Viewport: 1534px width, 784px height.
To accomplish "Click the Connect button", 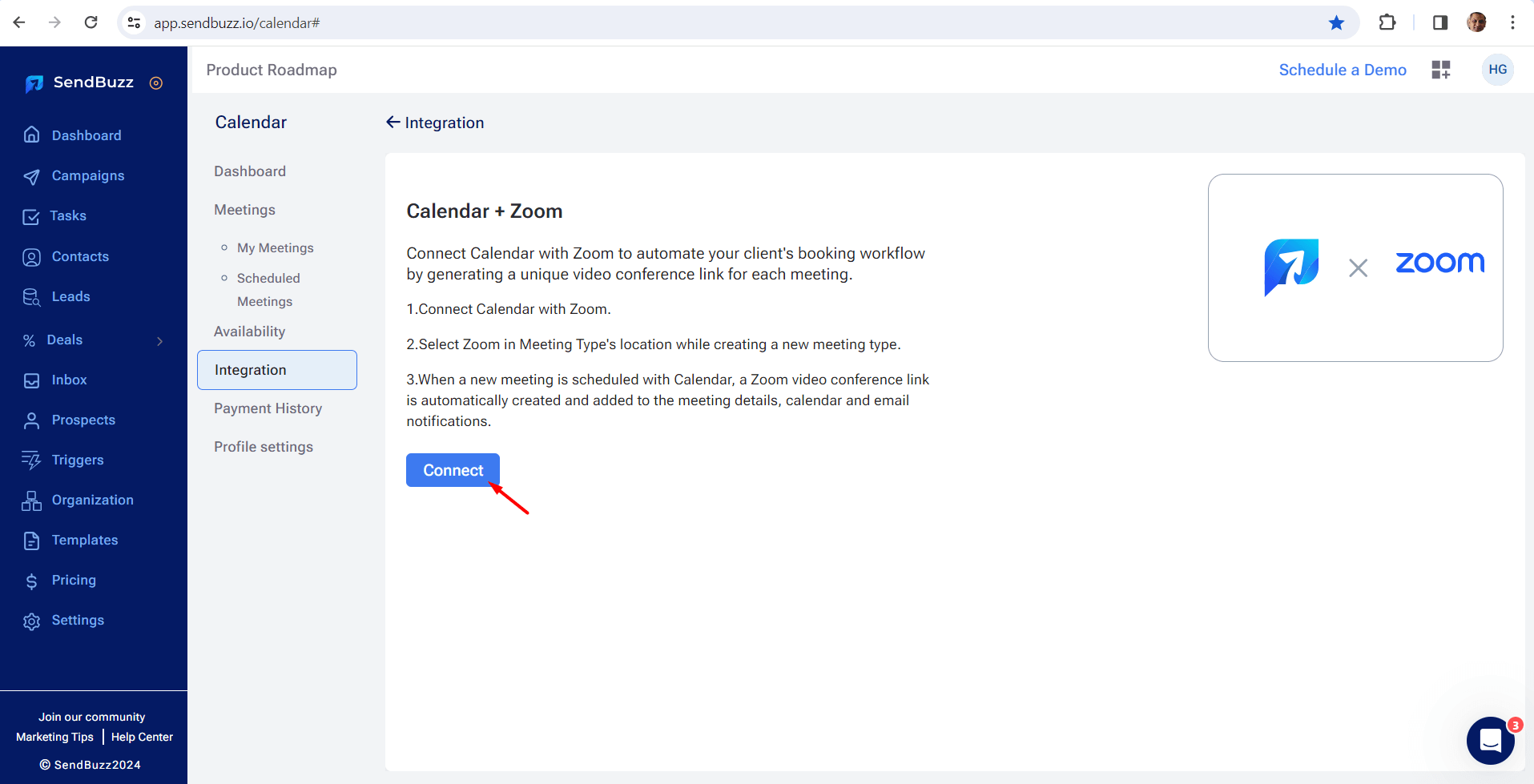I will coord(453,470).
